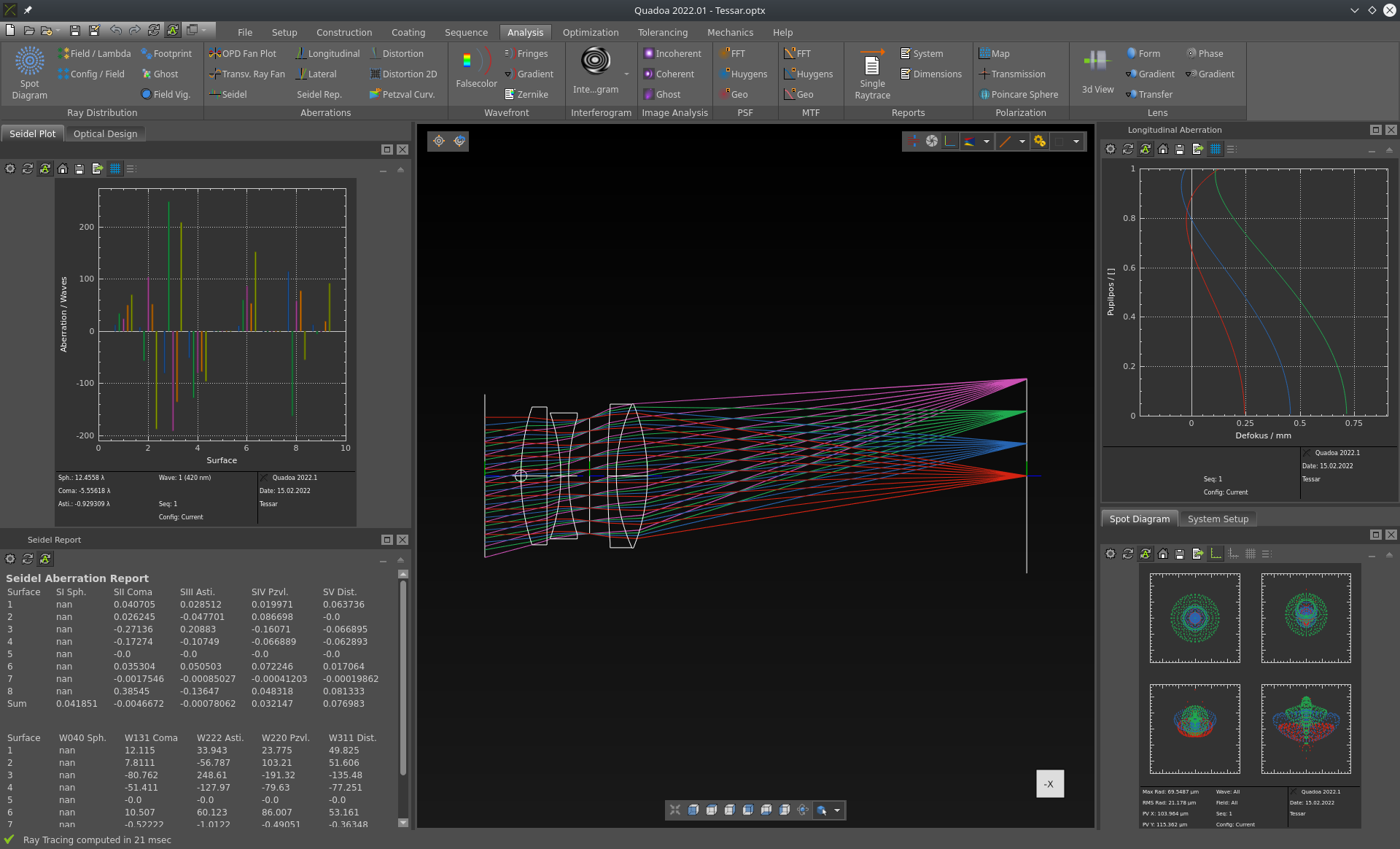Click the Seidel Rep. button
The image size is (1400, 849).
point(319,94)
